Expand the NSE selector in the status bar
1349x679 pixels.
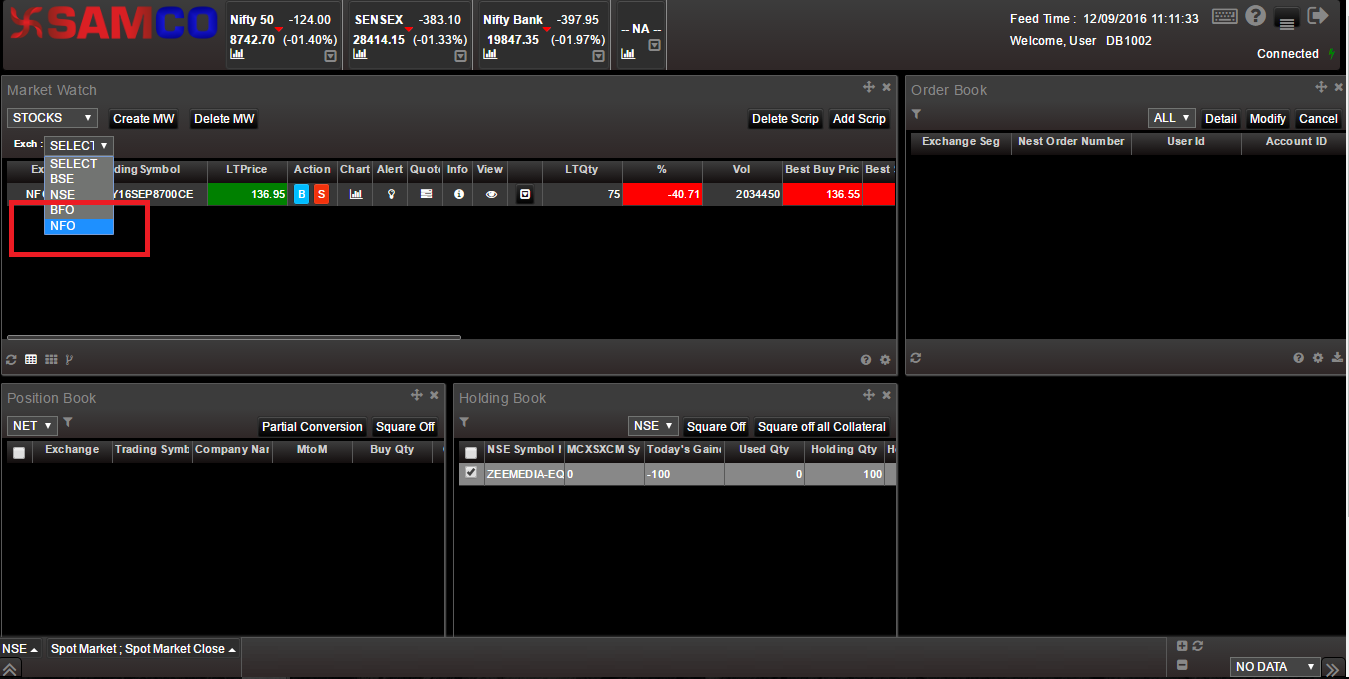pos(20,649)
